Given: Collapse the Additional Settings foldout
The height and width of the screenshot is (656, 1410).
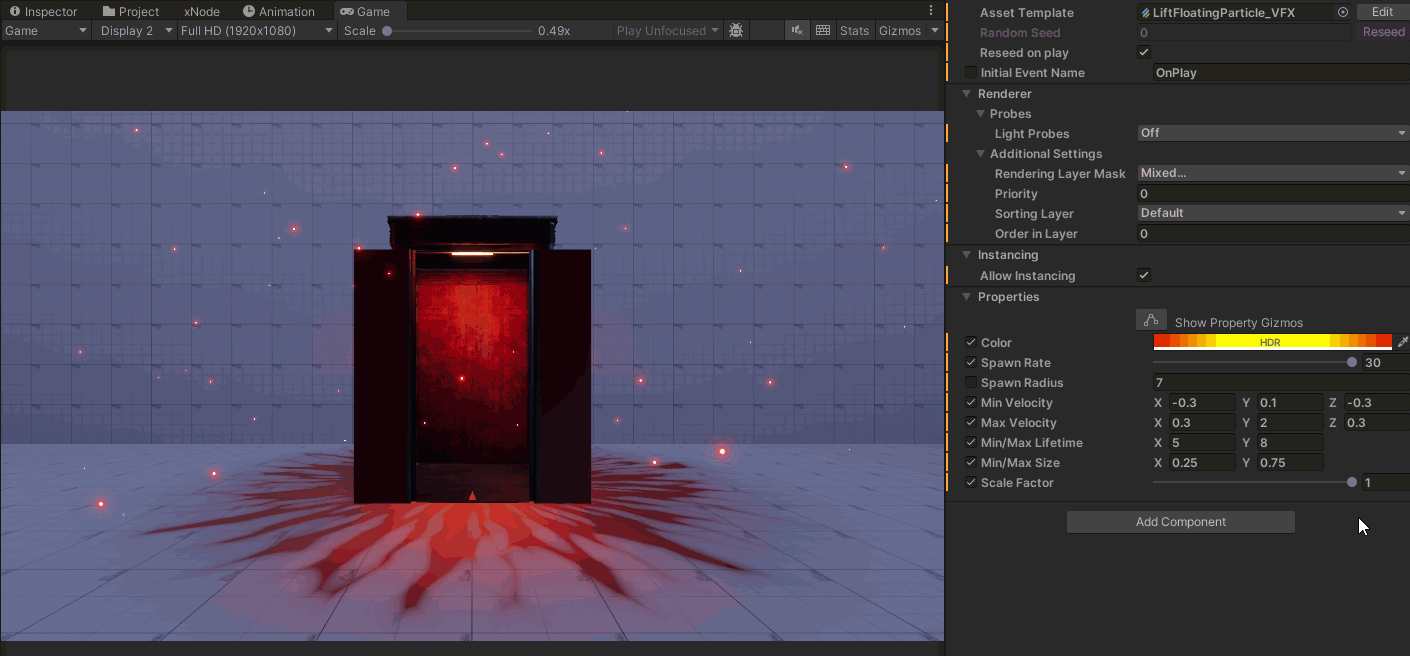Looking at the screenshot, I should pos(980,153).
